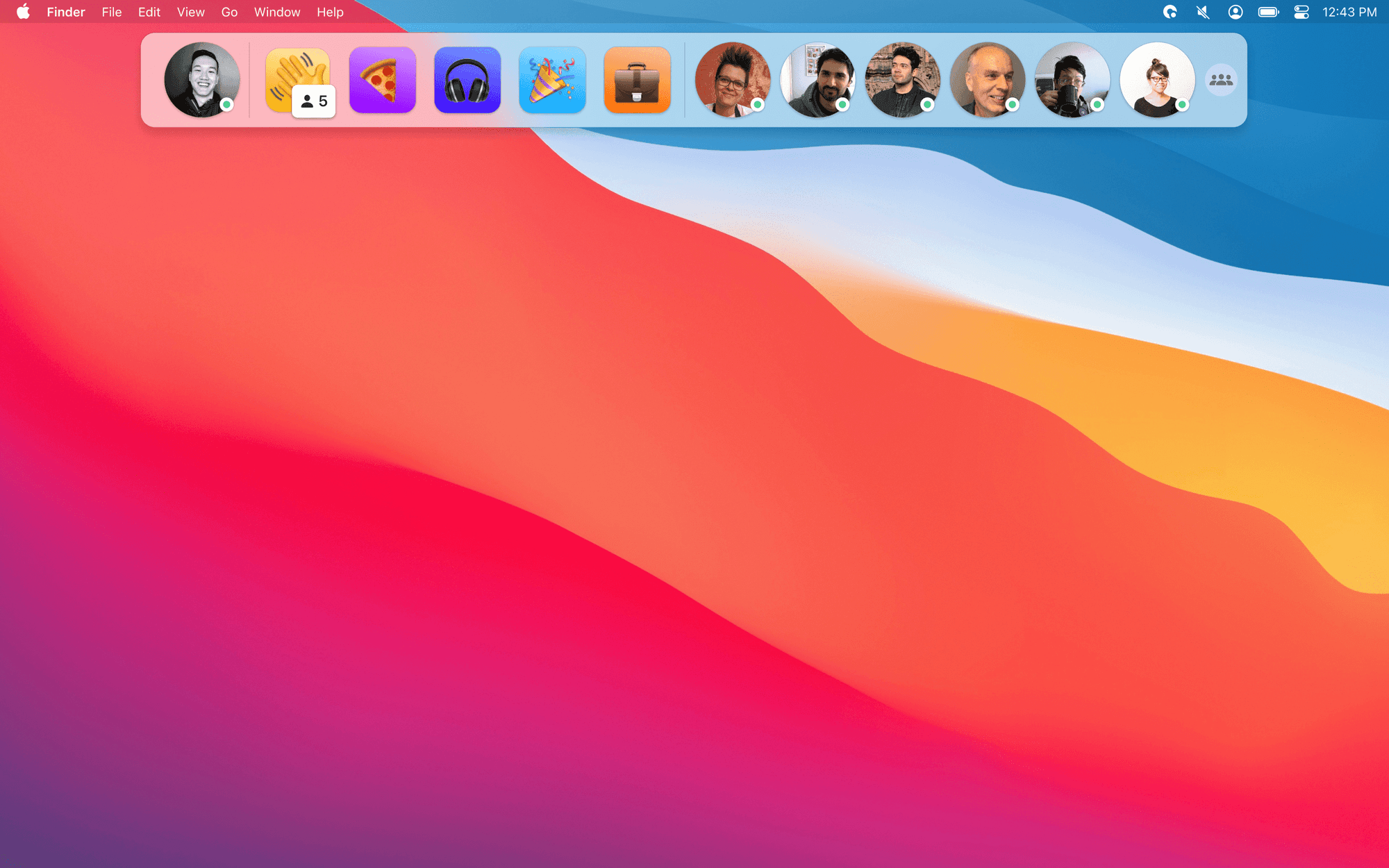Enter the headphones room
Image resolution: width=1389 pixels, height=868 pixels.
[467, 80]
